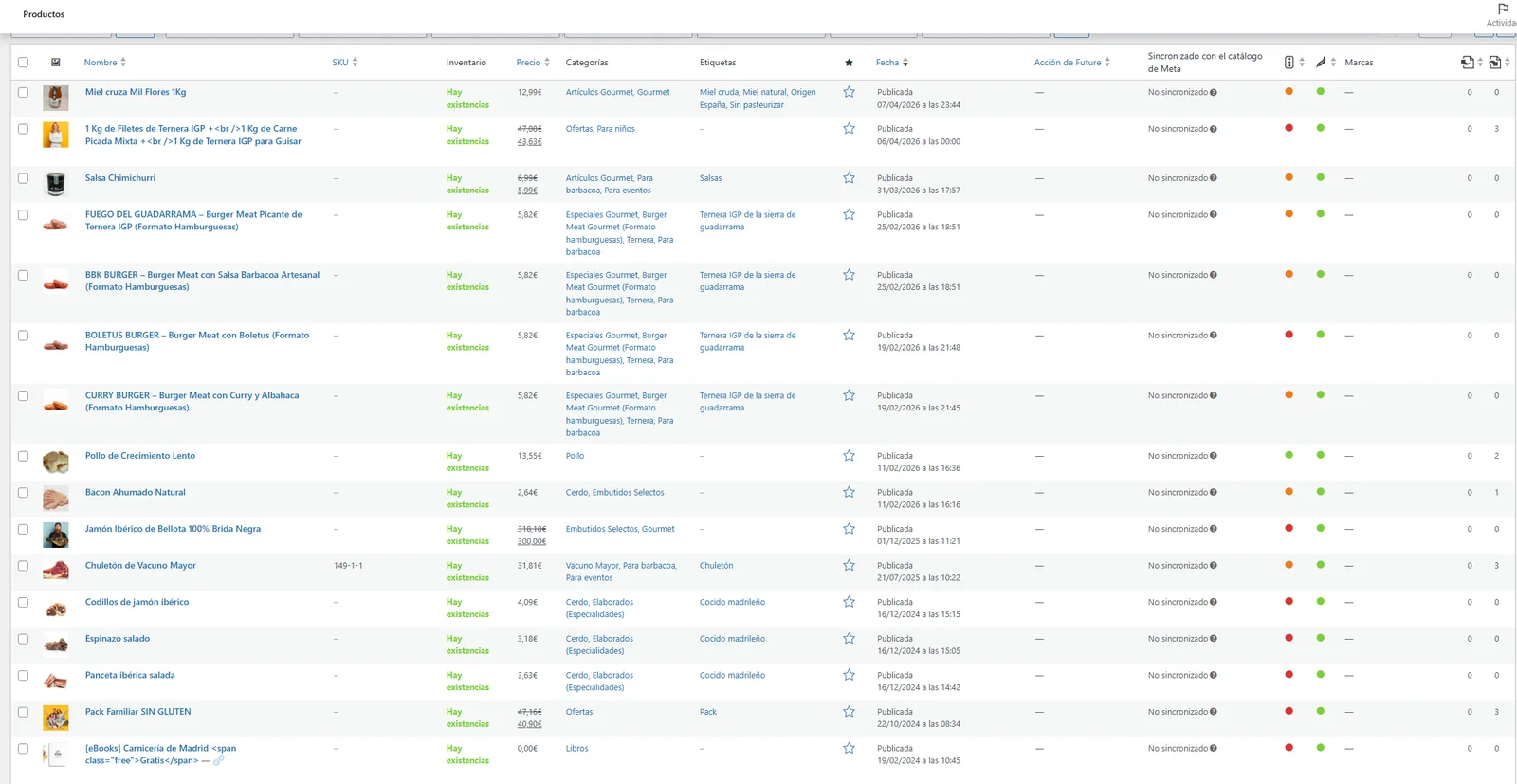Open Jamón Ibérico de Bellota 100% Brida Negra
The height and width of the screenshot is (784, 1517).
pos(173,529)
